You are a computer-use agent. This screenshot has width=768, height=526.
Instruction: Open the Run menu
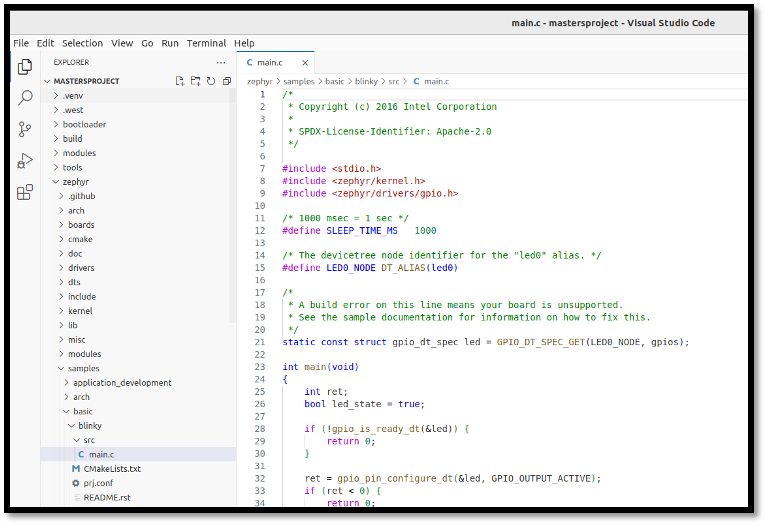pyautogui.click(x=170, y=43)
